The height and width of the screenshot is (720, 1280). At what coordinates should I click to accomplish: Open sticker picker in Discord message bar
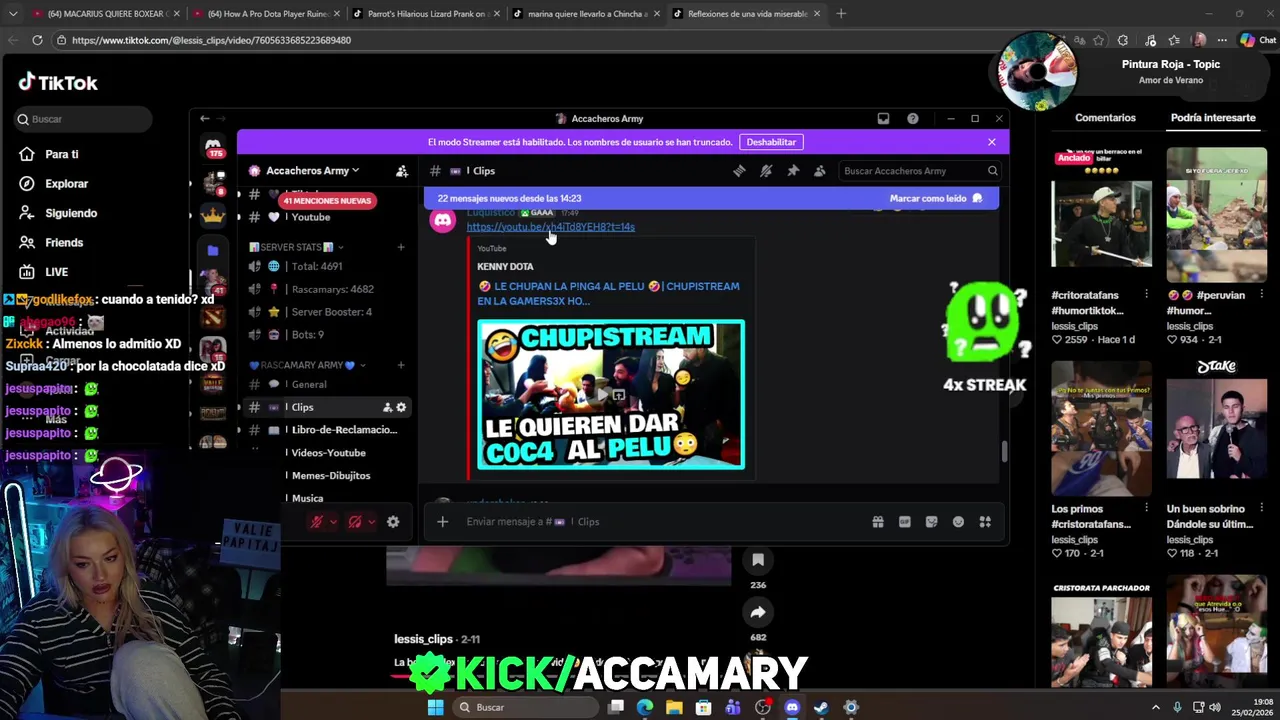click(932, 522)
